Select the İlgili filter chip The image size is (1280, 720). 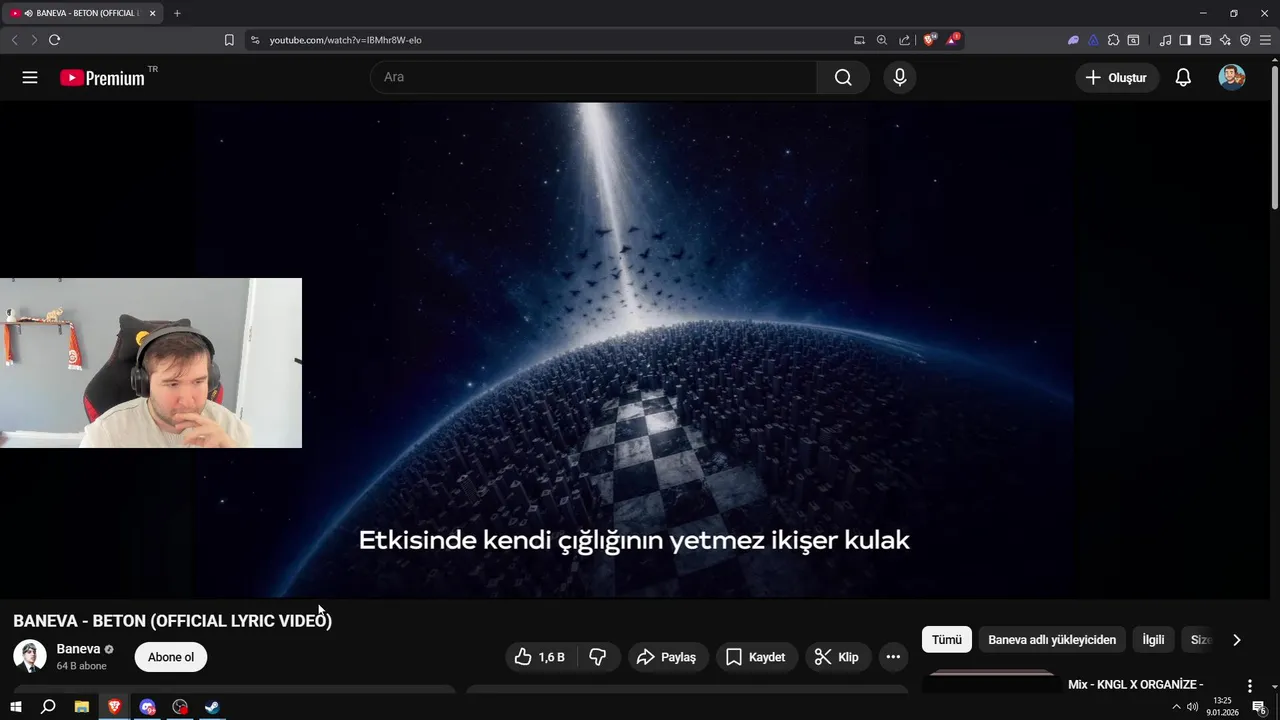1153,640
